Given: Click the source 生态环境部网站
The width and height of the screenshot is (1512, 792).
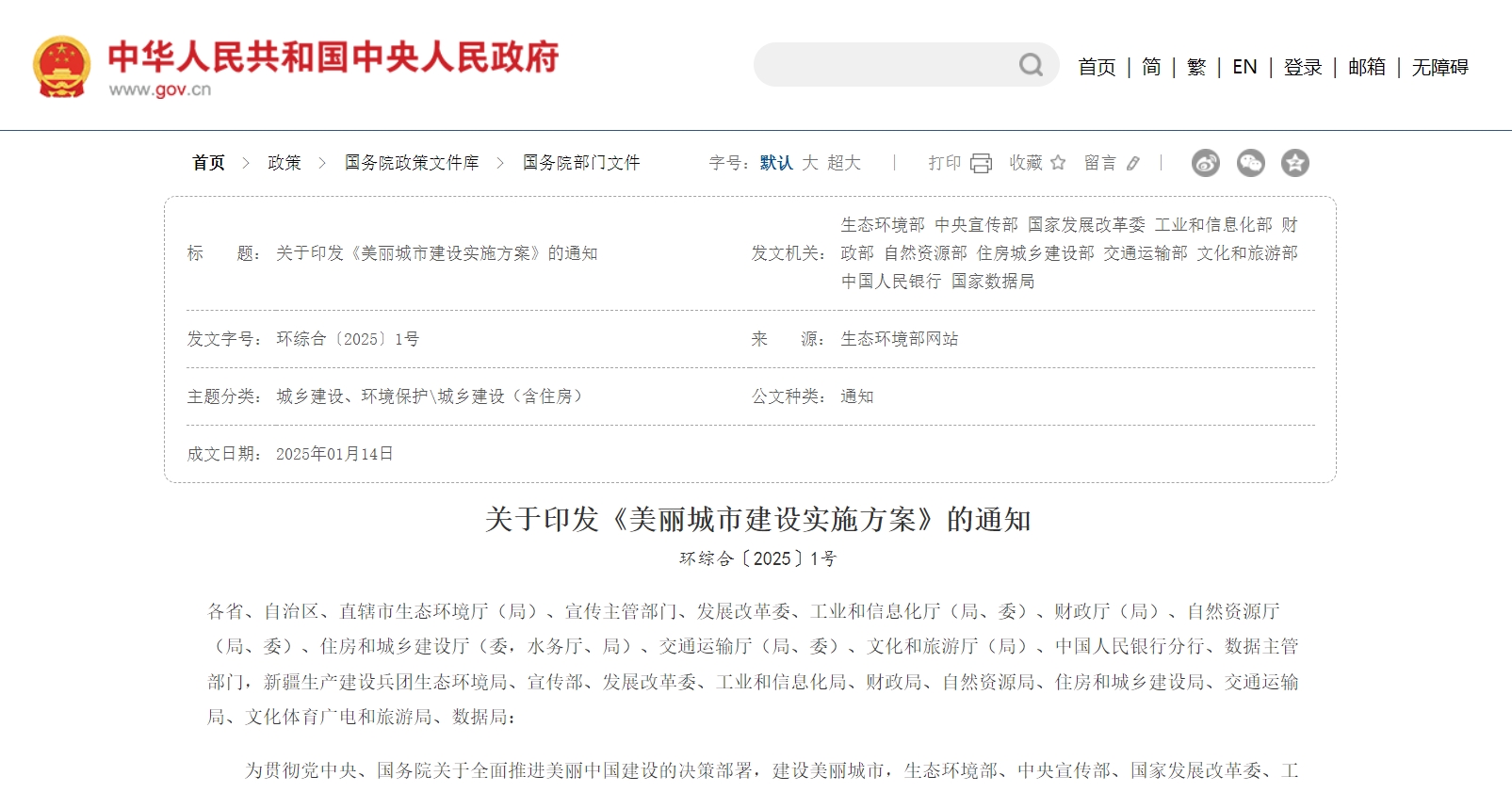Looking at the screenshot, I should (900, 339).
